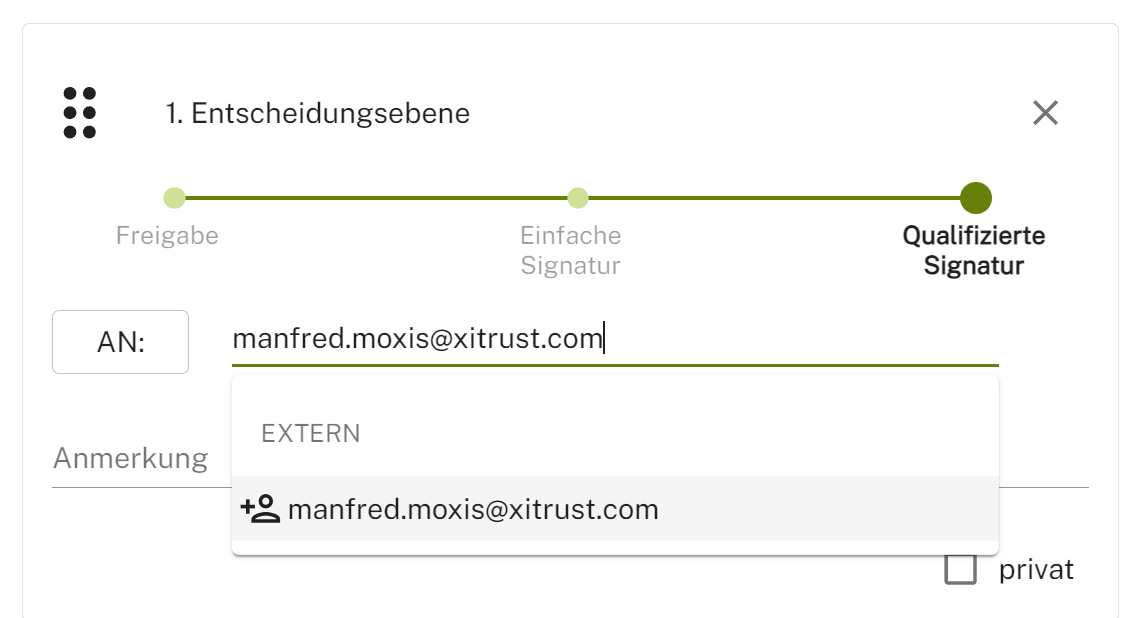Screen dimensions: 1136x618
Task: Click the add-person icon in the suggestion
Action: click(260, 509)
